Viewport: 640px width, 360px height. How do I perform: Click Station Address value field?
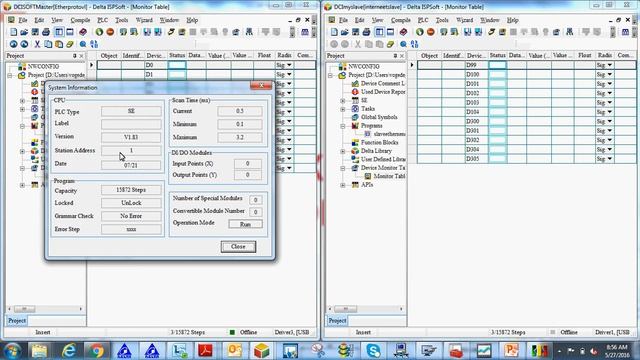point(131,151)
